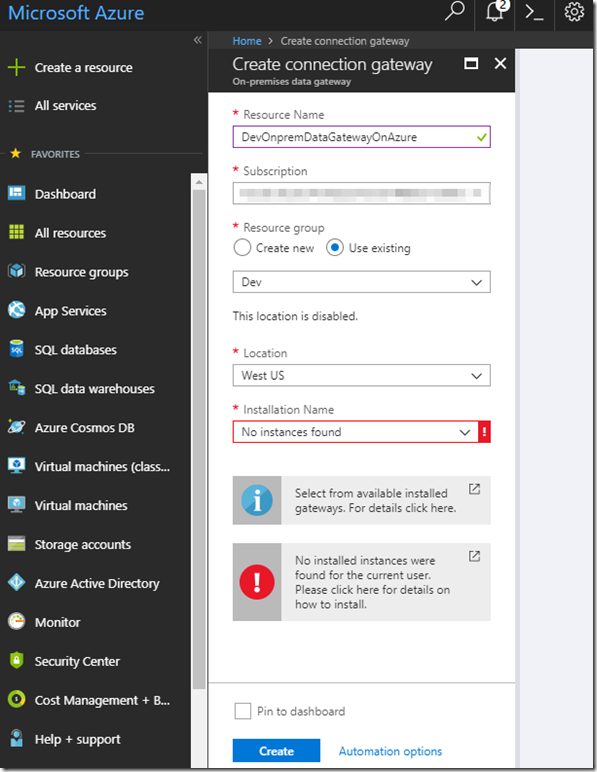Click the SQL databases icon
The image size is (597, 772).
(16, 349)
